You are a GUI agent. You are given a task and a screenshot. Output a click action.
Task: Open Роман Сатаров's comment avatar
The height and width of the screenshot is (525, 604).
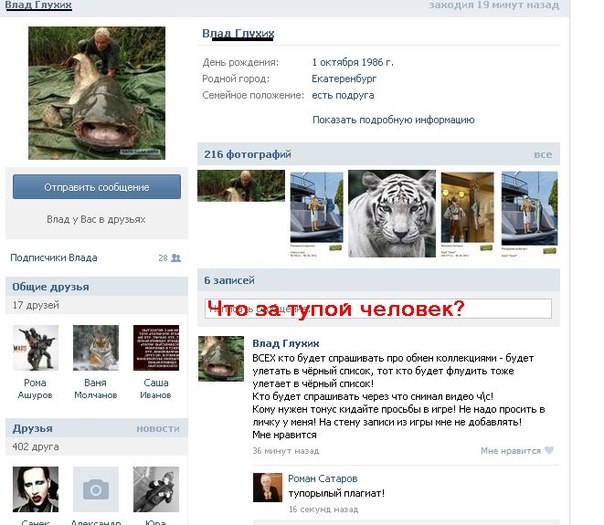[267, 487]
